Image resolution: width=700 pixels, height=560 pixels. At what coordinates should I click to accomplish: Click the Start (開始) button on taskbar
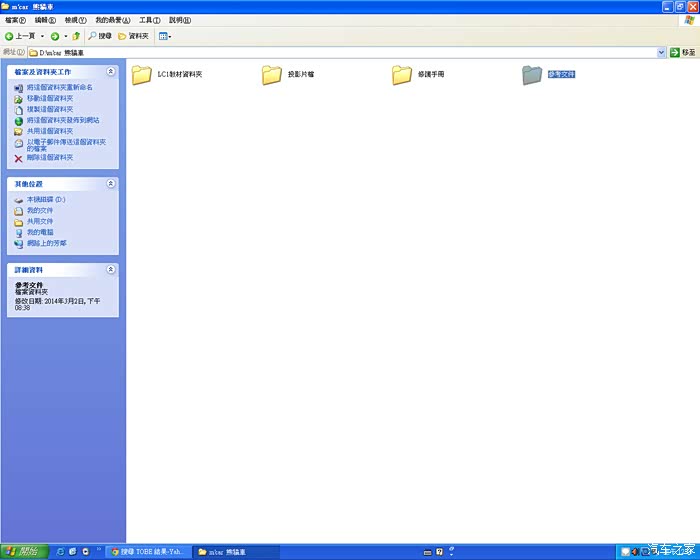pos(24,551)
